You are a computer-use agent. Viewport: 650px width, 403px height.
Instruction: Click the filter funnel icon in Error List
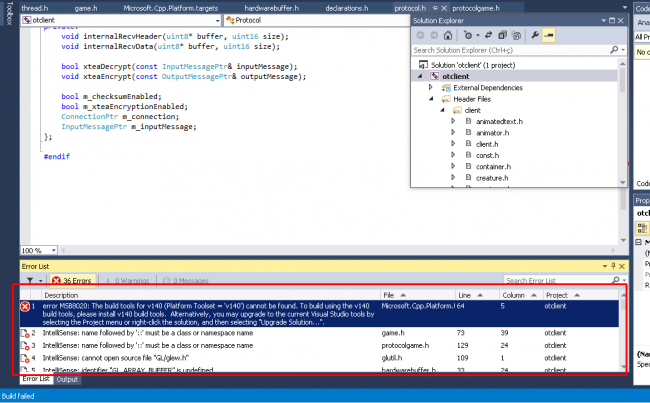tap(30, 281)
